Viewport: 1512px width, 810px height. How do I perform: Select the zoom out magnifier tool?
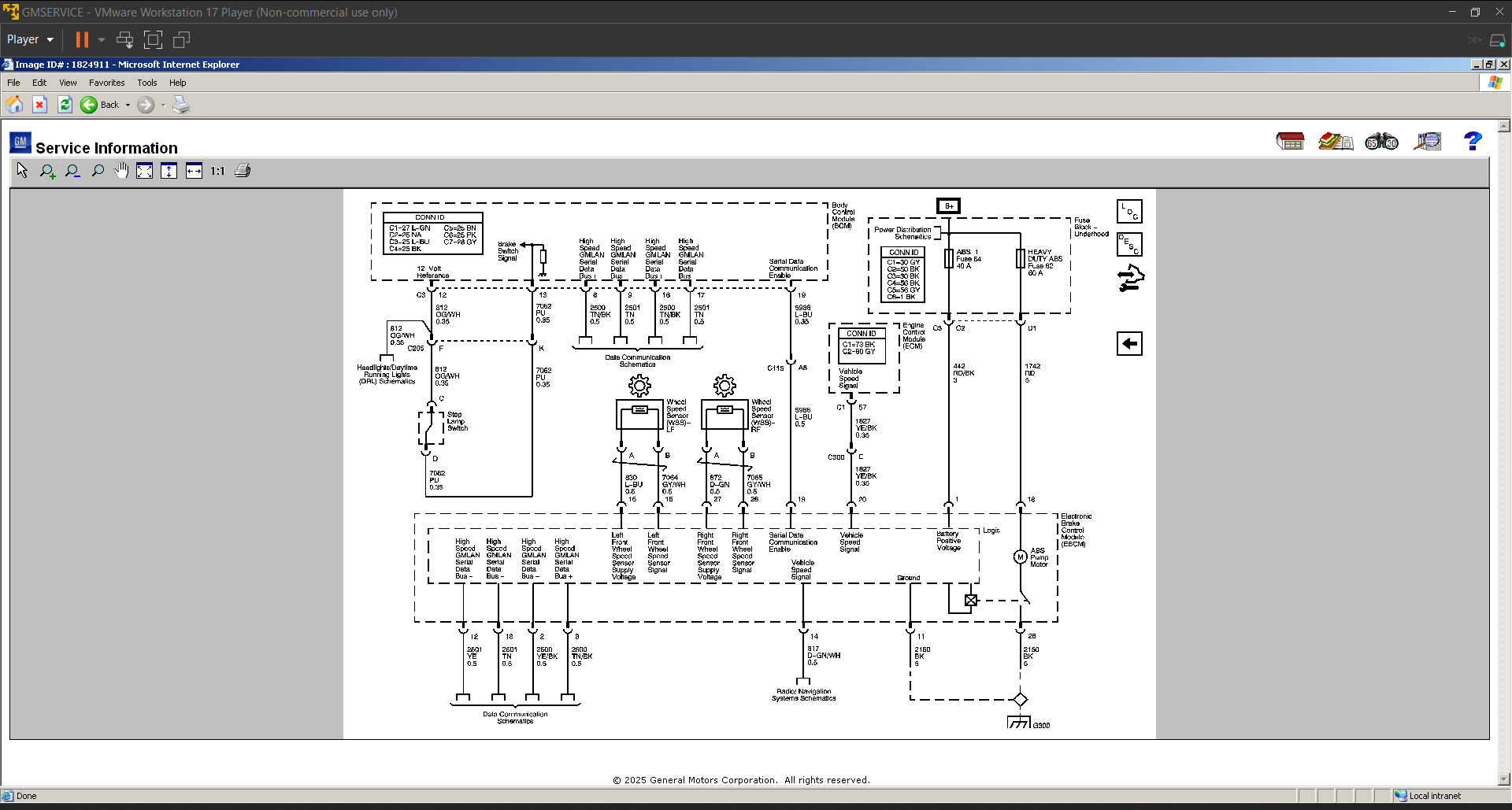(72, 171)
